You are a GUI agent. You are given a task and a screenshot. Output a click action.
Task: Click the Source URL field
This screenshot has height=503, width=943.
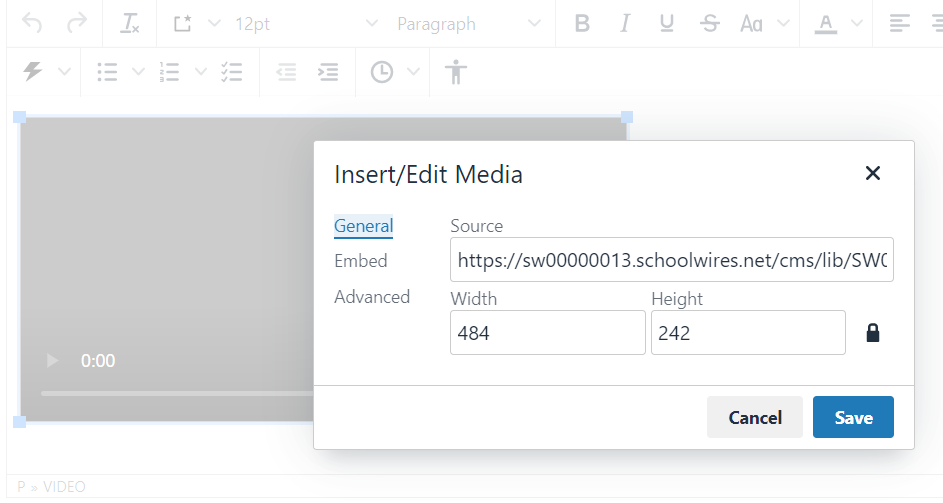672,260
